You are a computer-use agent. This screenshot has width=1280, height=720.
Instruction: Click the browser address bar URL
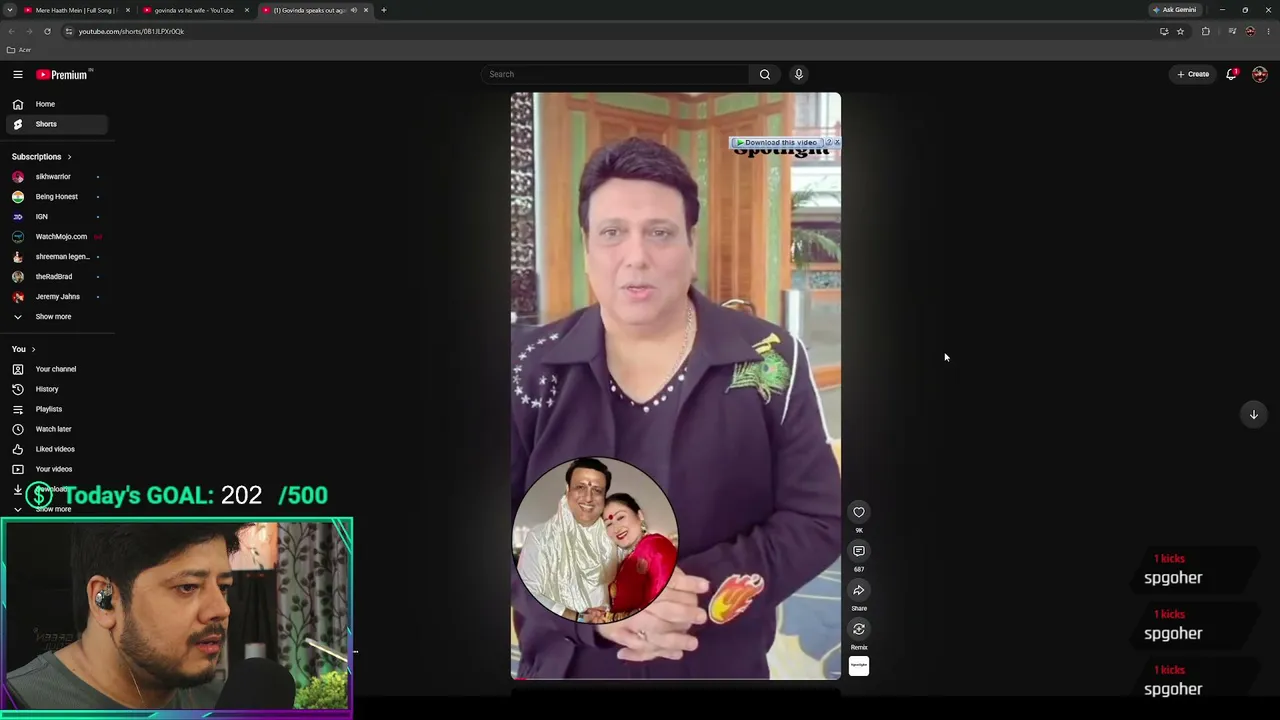click(x=131, y=31)
